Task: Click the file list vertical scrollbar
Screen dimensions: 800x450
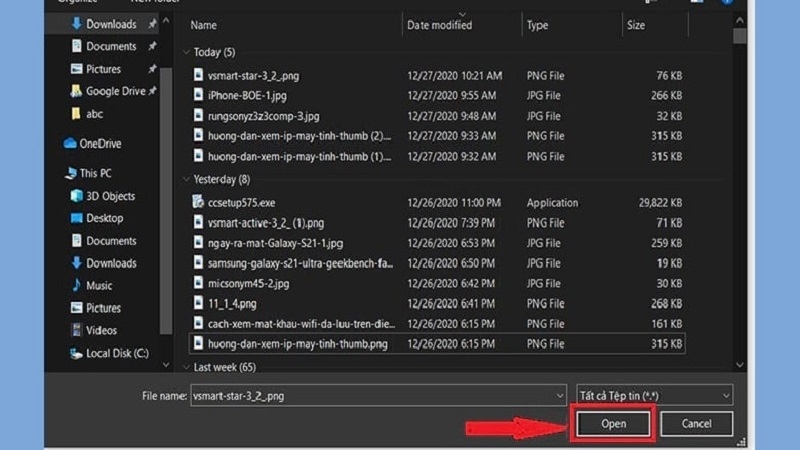Action: tap(739, 200)
